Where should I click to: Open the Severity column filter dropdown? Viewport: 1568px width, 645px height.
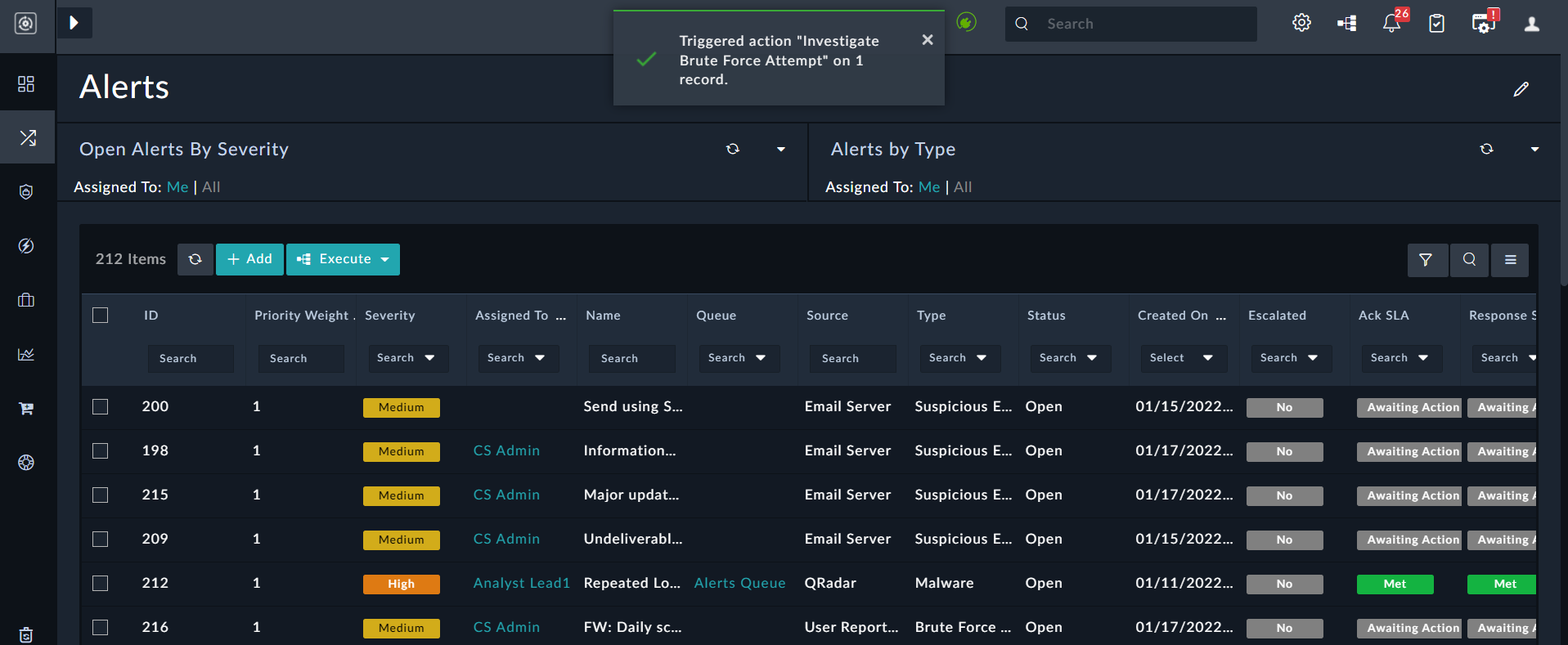(406, 358)
